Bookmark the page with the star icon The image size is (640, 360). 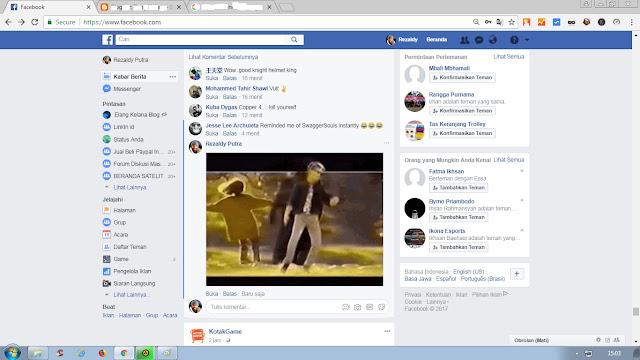(x=511, y=22)
